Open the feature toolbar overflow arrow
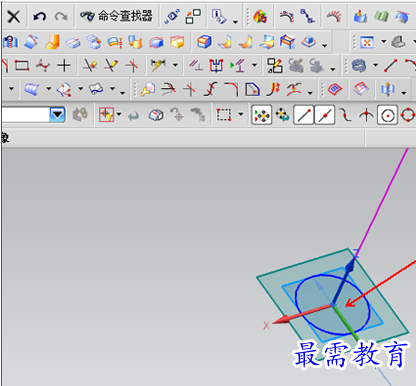The height and width of the screenshot is (386, 416). pos(325,46)
